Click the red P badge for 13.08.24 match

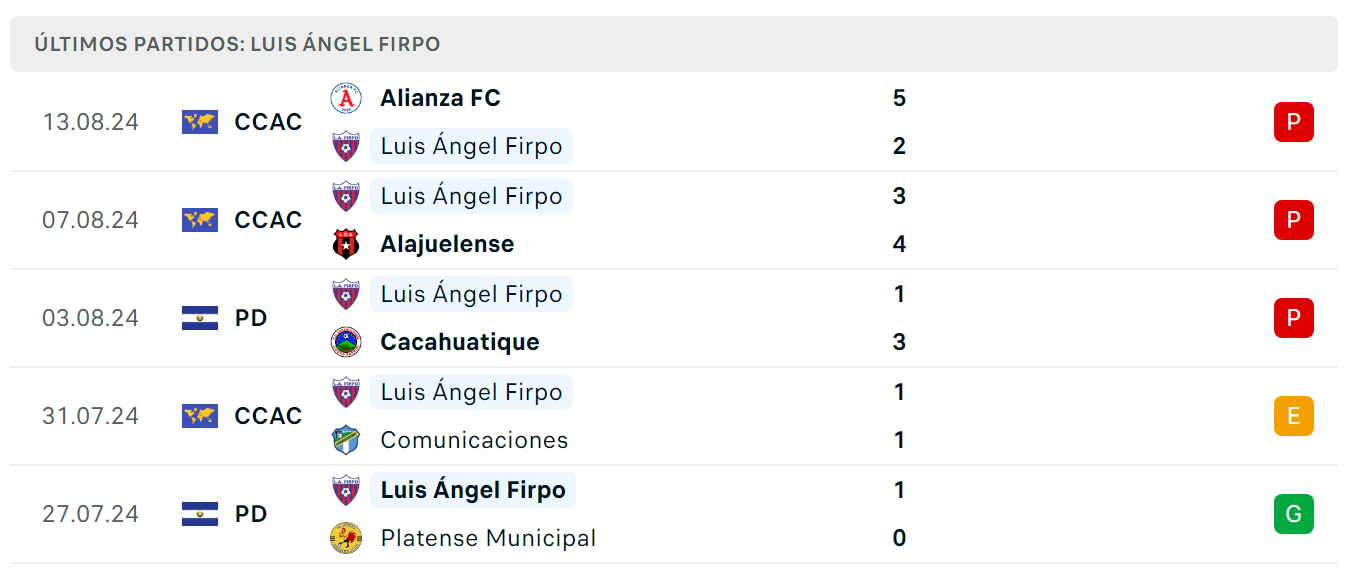1293,122
